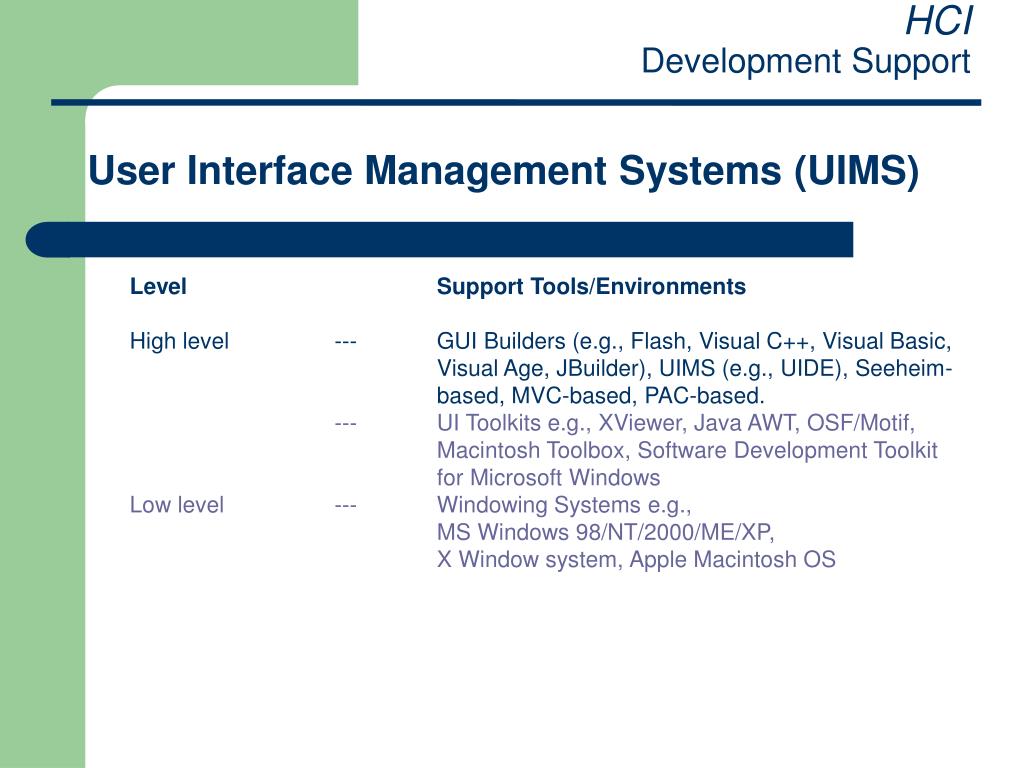Select the 'High level' row label

179,341
